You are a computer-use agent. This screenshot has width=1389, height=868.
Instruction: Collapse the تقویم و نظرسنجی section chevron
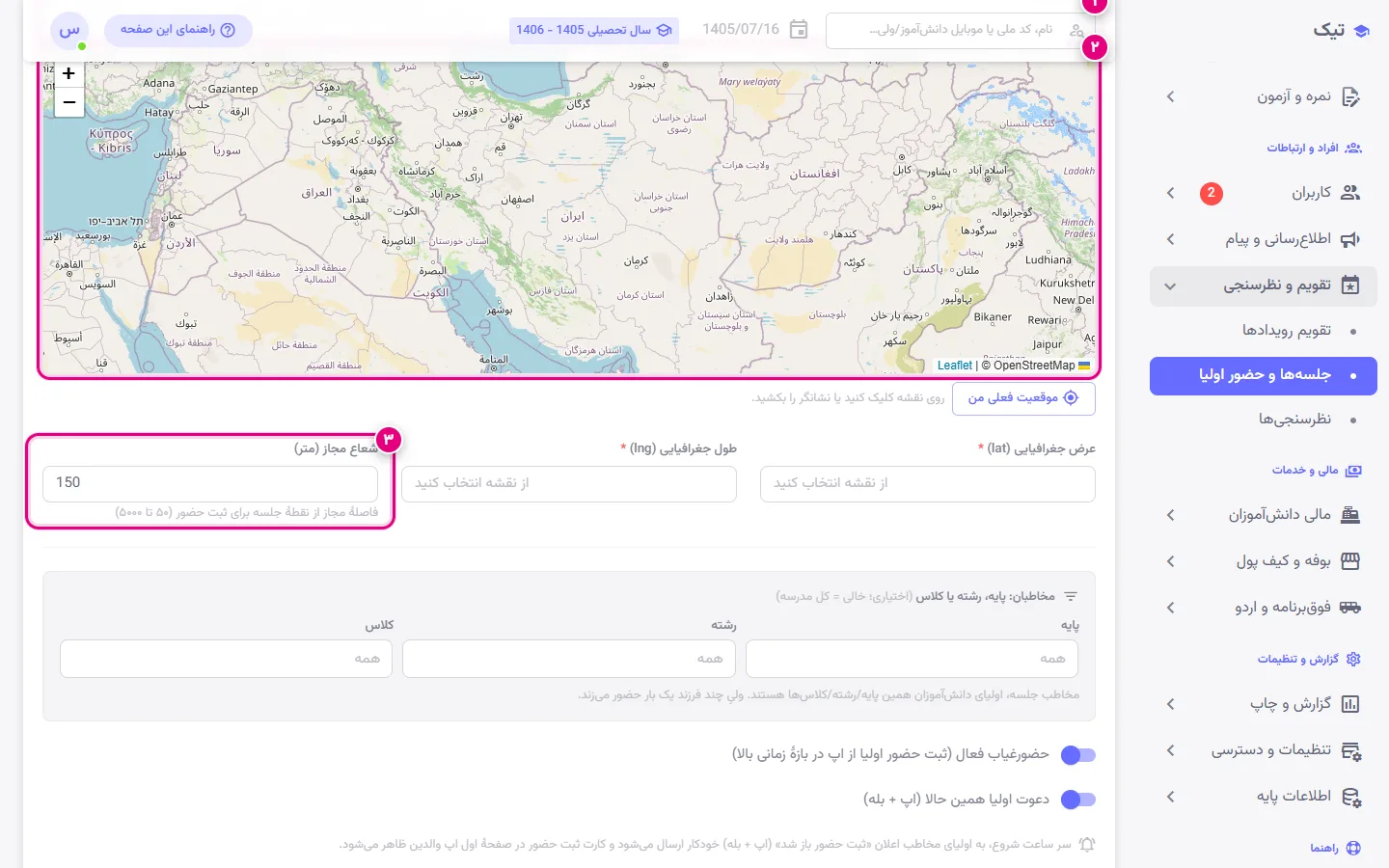(1171, 285)
